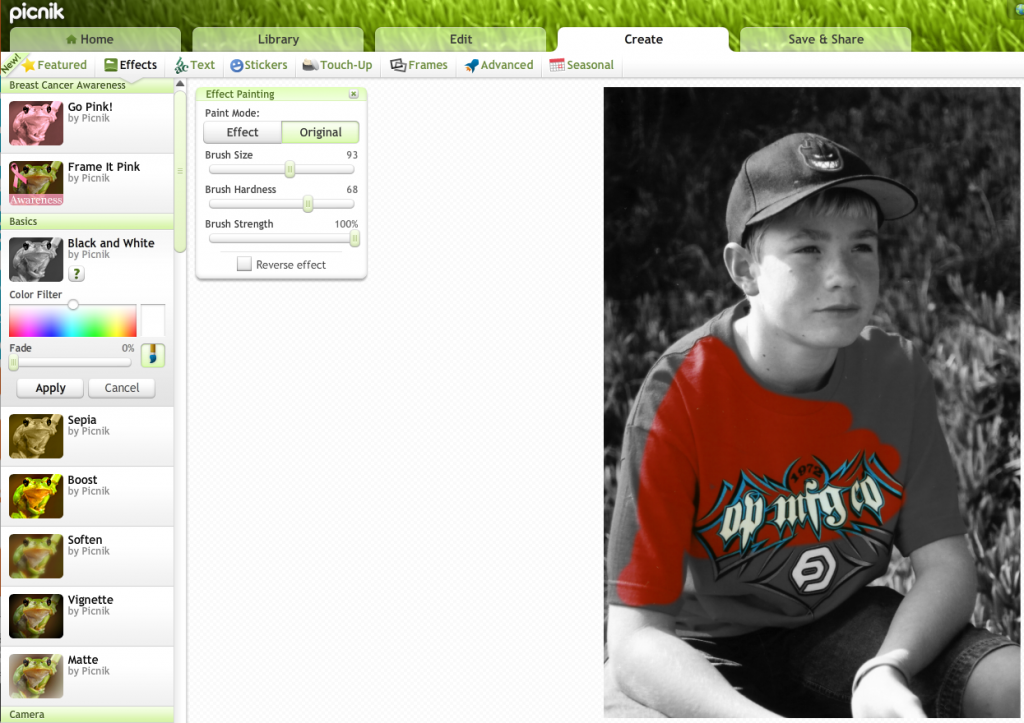Select the Matte effect
Viewport: 1024px width, 723px height.
point(87,676)
